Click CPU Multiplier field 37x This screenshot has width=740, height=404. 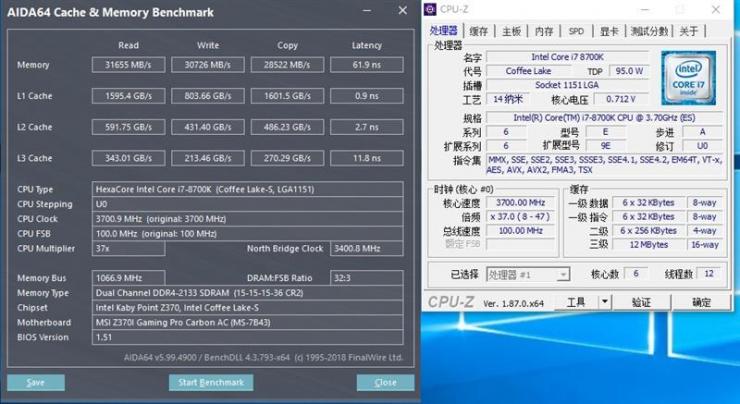128,248
